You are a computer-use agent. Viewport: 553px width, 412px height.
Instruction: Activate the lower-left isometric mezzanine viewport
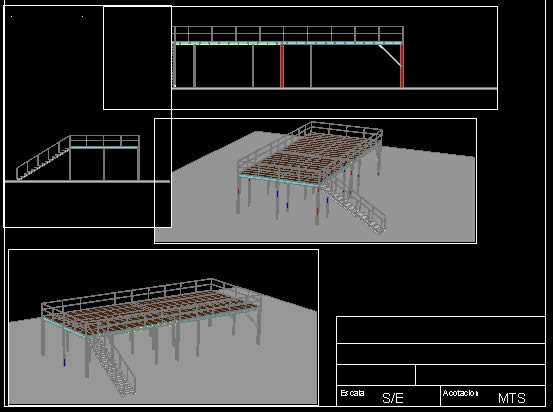tap(163, 327)
